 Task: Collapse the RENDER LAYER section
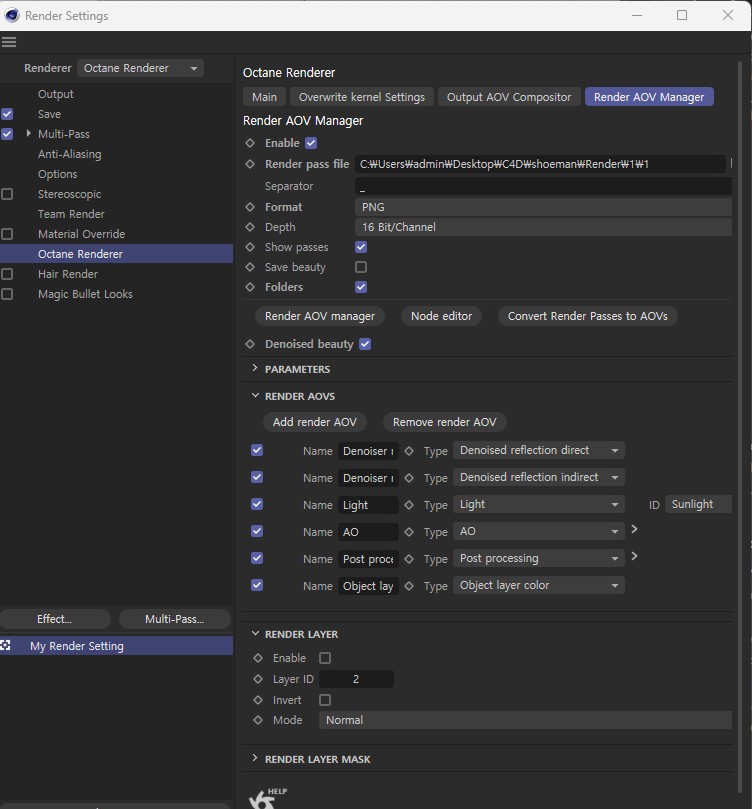point(255,633)
